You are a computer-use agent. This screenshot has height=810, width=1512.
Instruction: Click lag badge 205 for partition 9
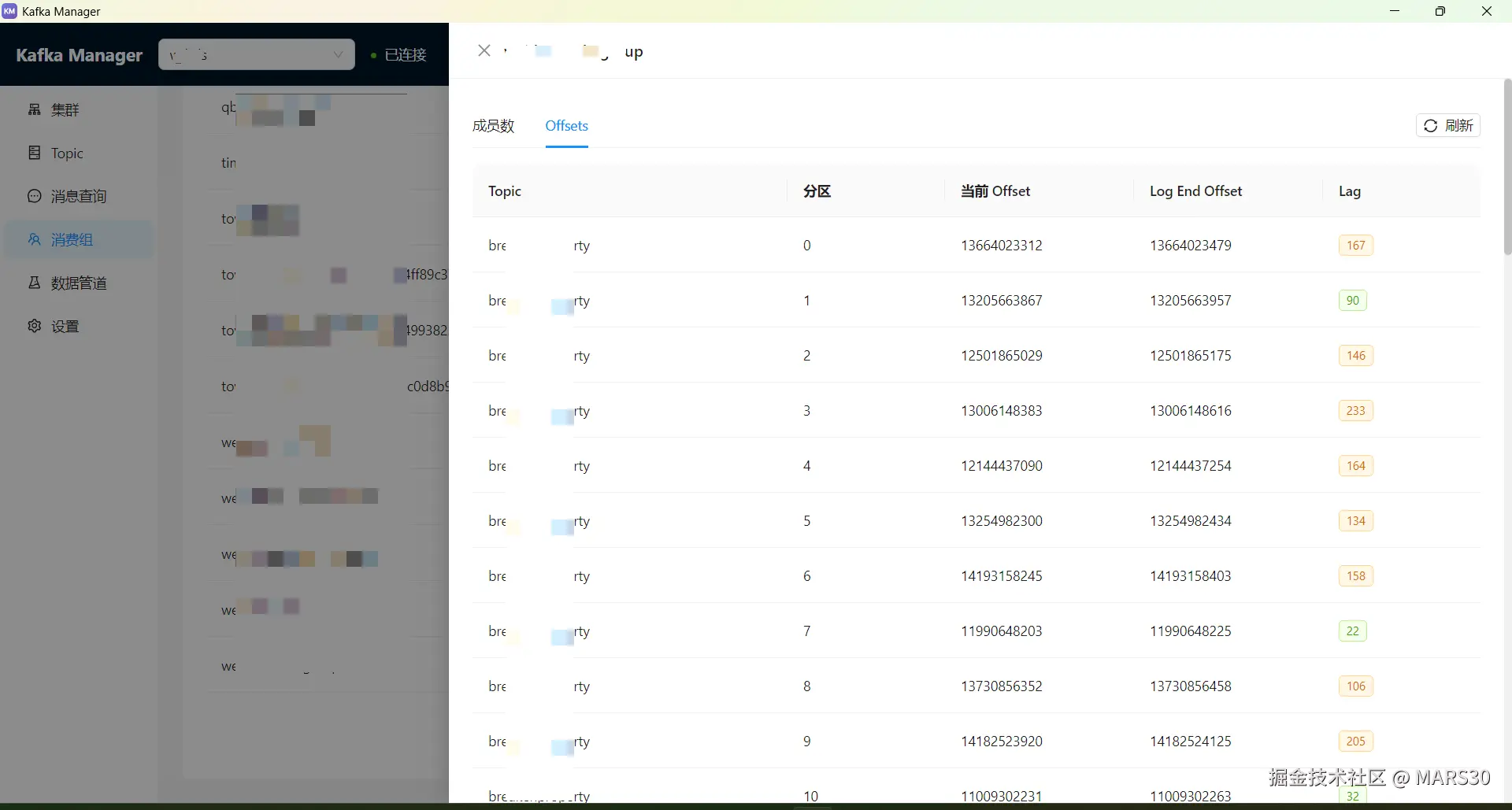click(1356, 742)
